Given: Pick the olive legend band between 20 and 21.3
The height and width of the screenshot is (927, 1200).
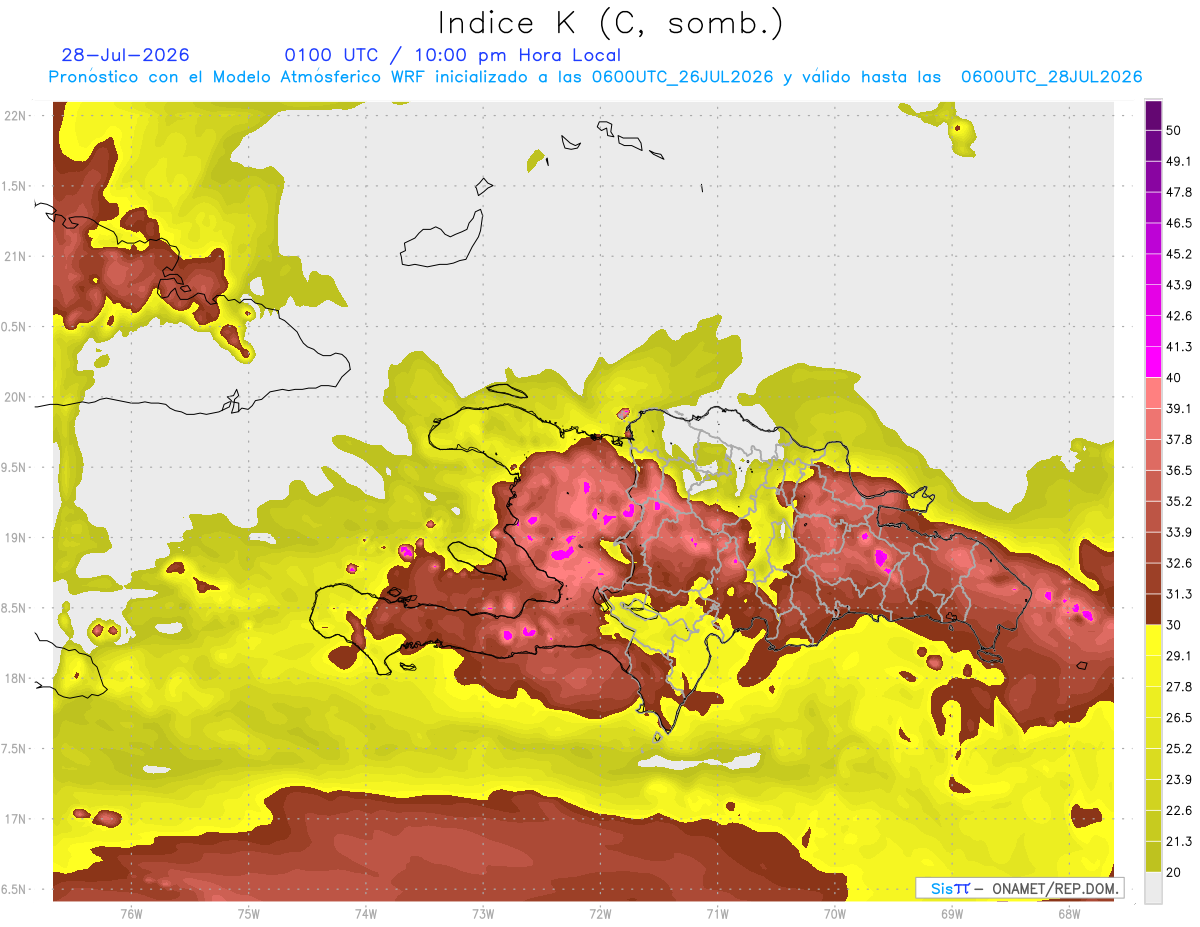Looking at the screenshot, I should (x=1154, y=856).
